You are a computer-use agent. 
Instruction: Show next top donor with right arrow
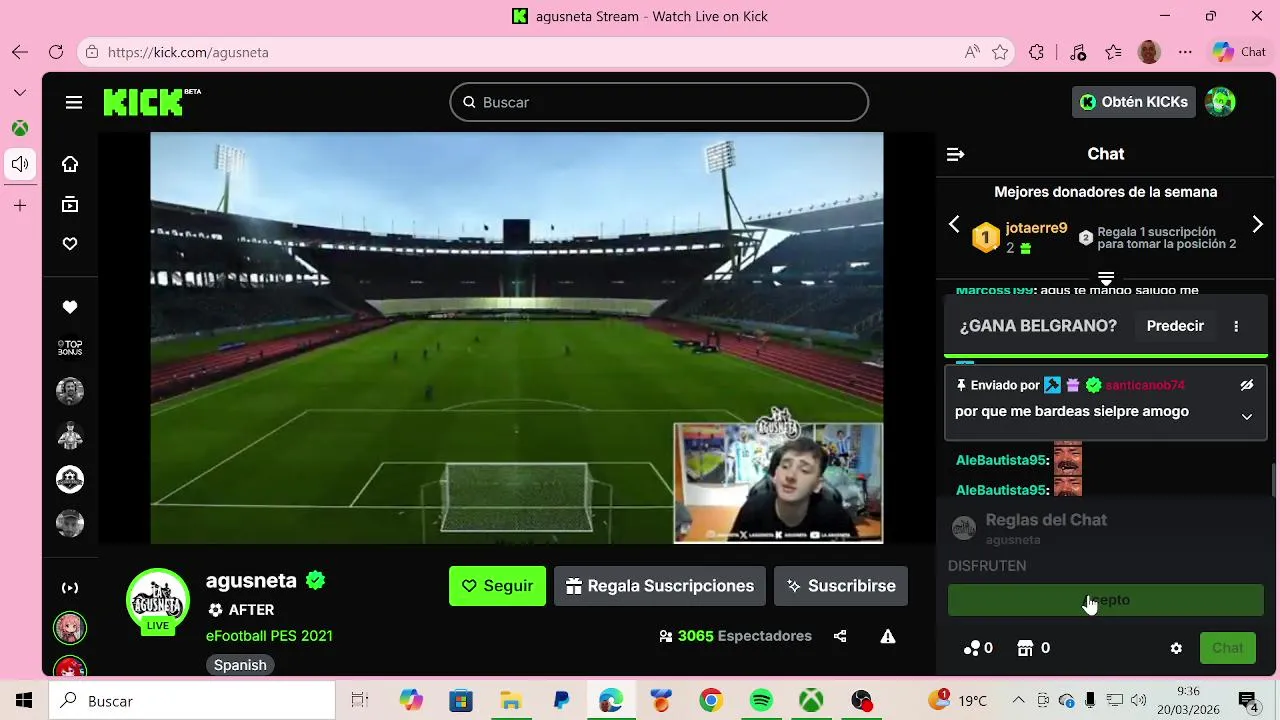point(1258,224)
